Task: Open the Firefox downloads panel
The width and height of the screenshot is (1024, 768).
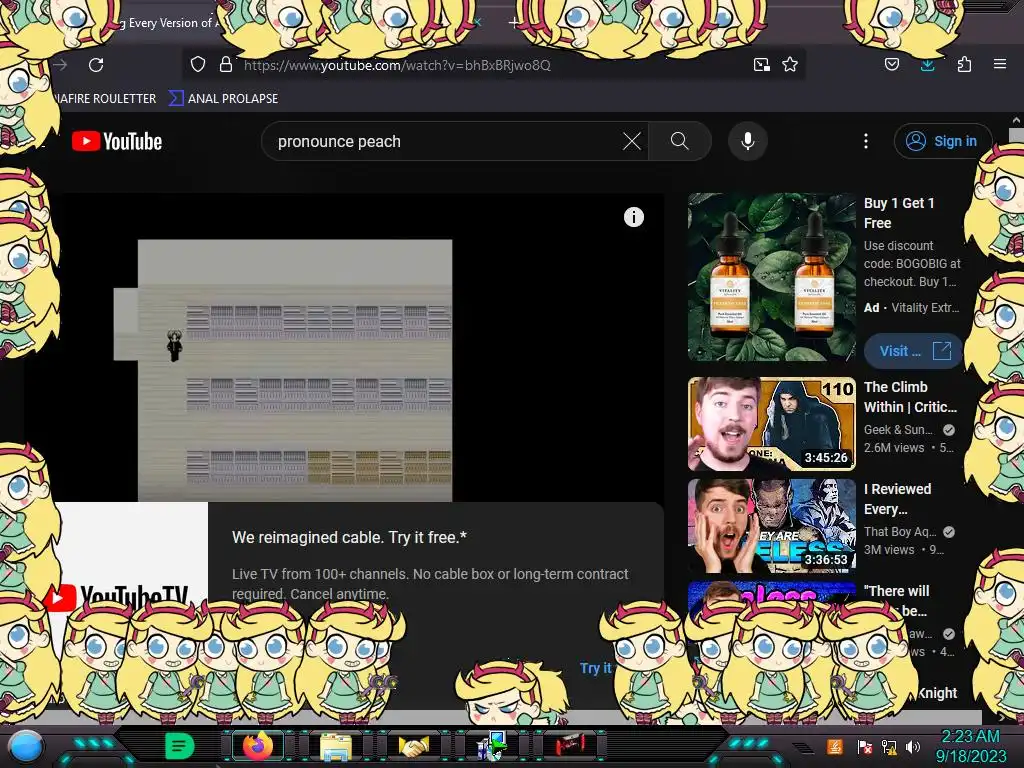Action: pyautogui.click(x=927, y=65)
